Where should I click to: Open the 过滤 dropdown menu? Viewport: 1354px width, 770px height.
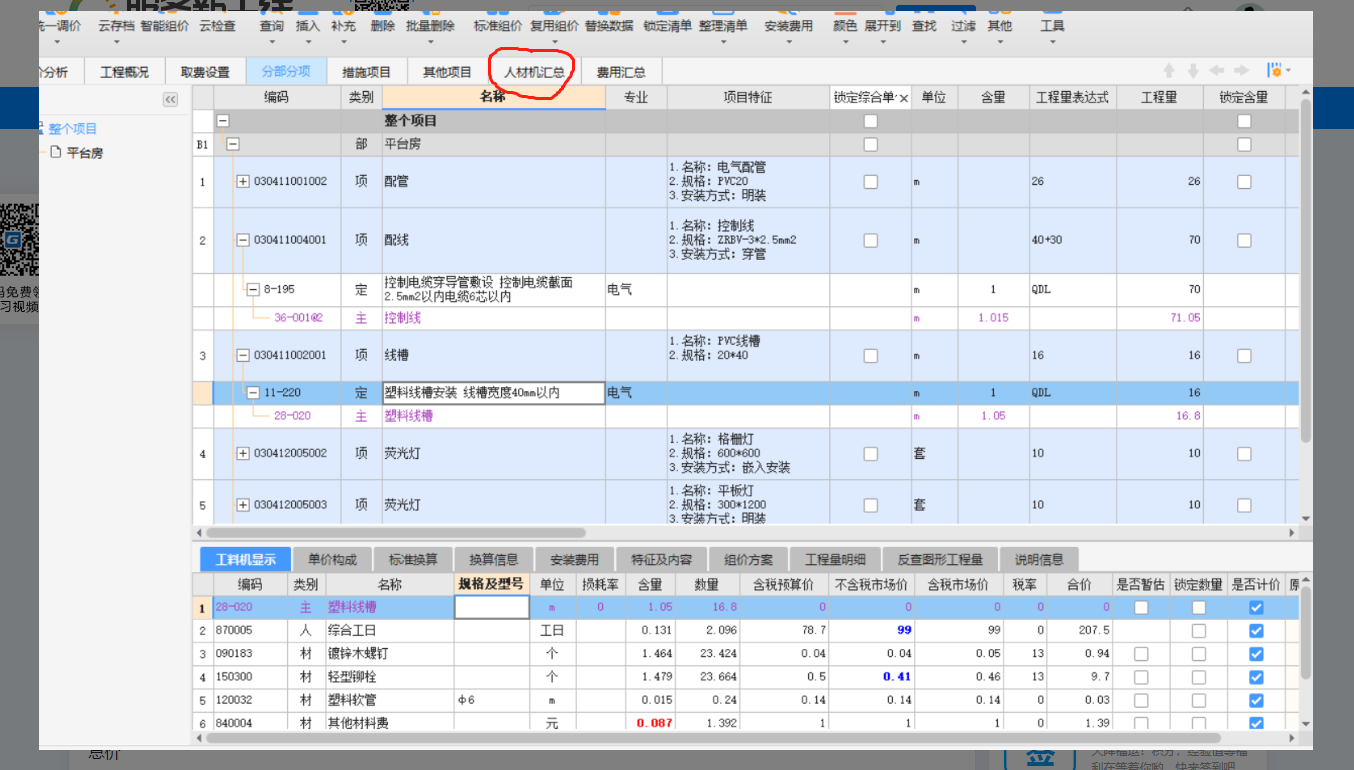tap(964, 42)
